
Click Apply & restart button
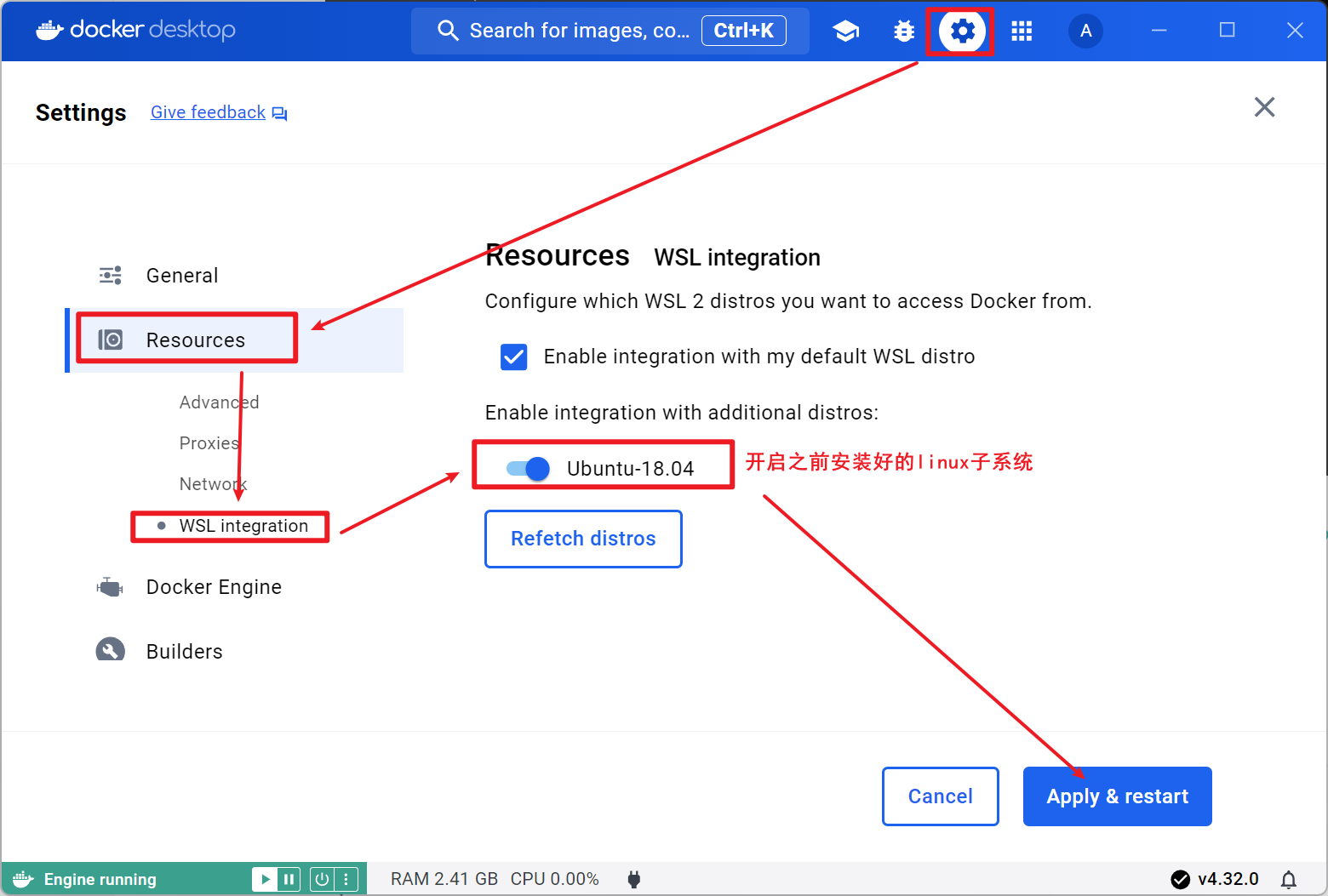[x=1117, y=796]
